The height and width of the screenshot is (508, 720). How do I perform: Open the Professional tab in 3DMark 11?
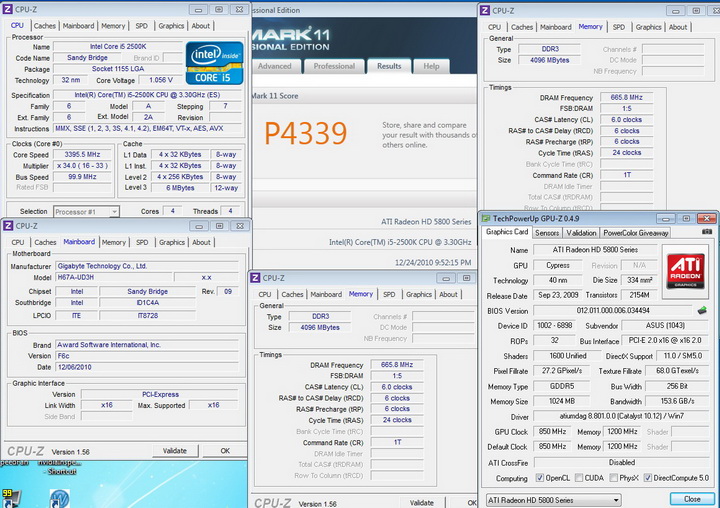(x=334, y=66)
